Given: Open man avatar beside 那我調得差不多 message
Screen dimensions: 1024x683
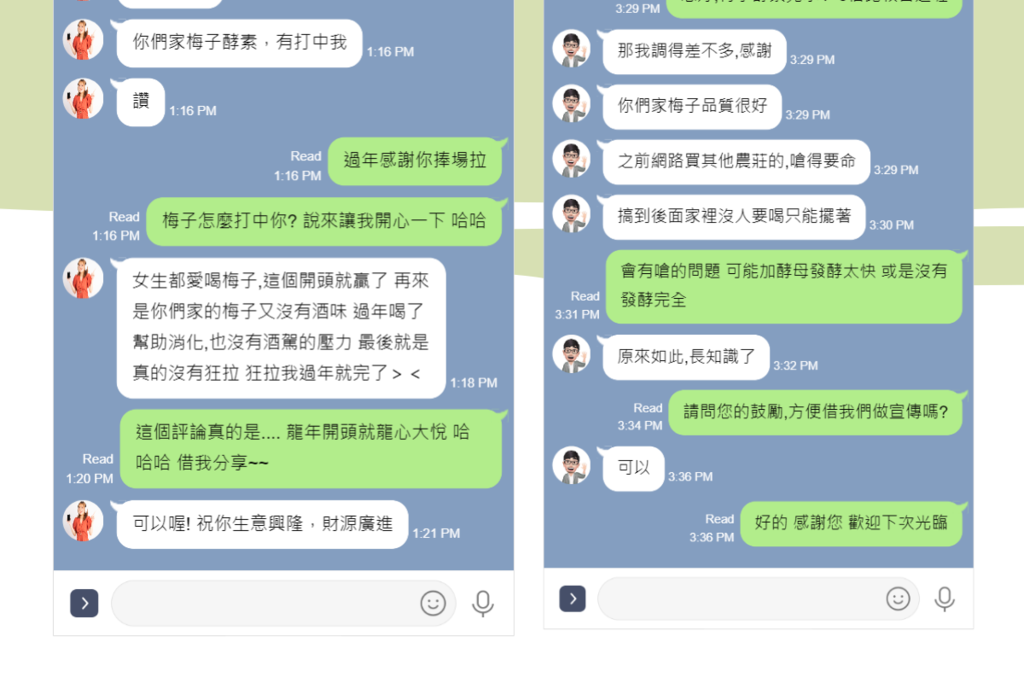Looking at the screenshot, I should (571, 49).
